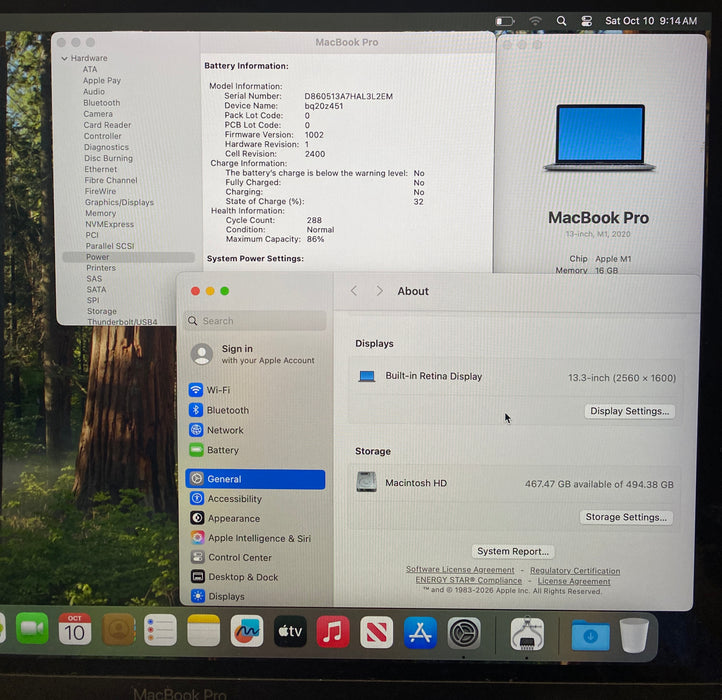Click Sign in with your Apple Account
The width and height of the screenshot is (722, 700).
253,354
